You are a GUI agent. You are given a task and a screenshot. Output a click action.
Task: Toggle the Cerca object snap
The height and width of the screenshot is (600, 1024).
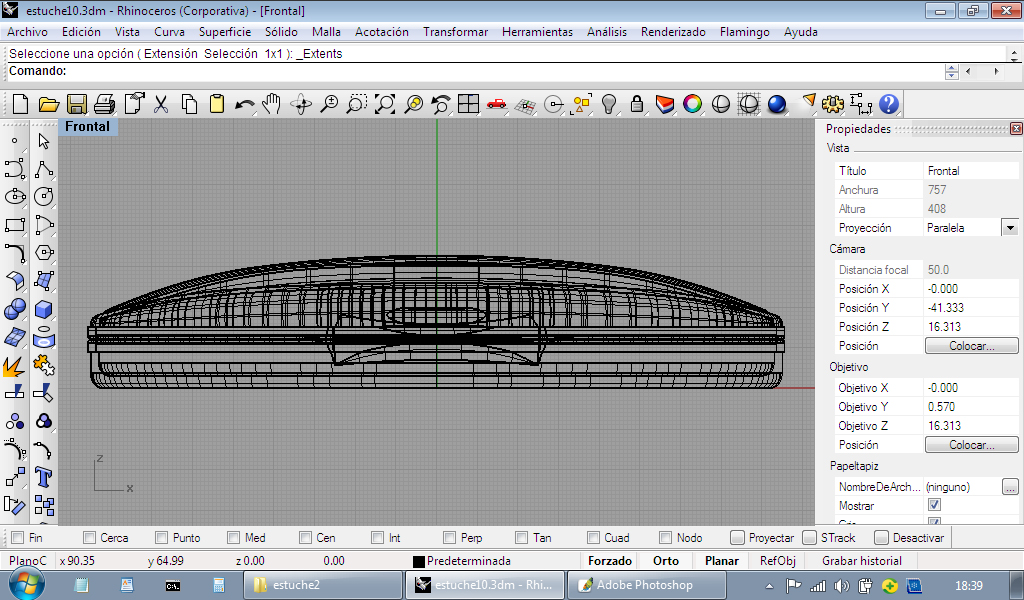coord(90,538)
